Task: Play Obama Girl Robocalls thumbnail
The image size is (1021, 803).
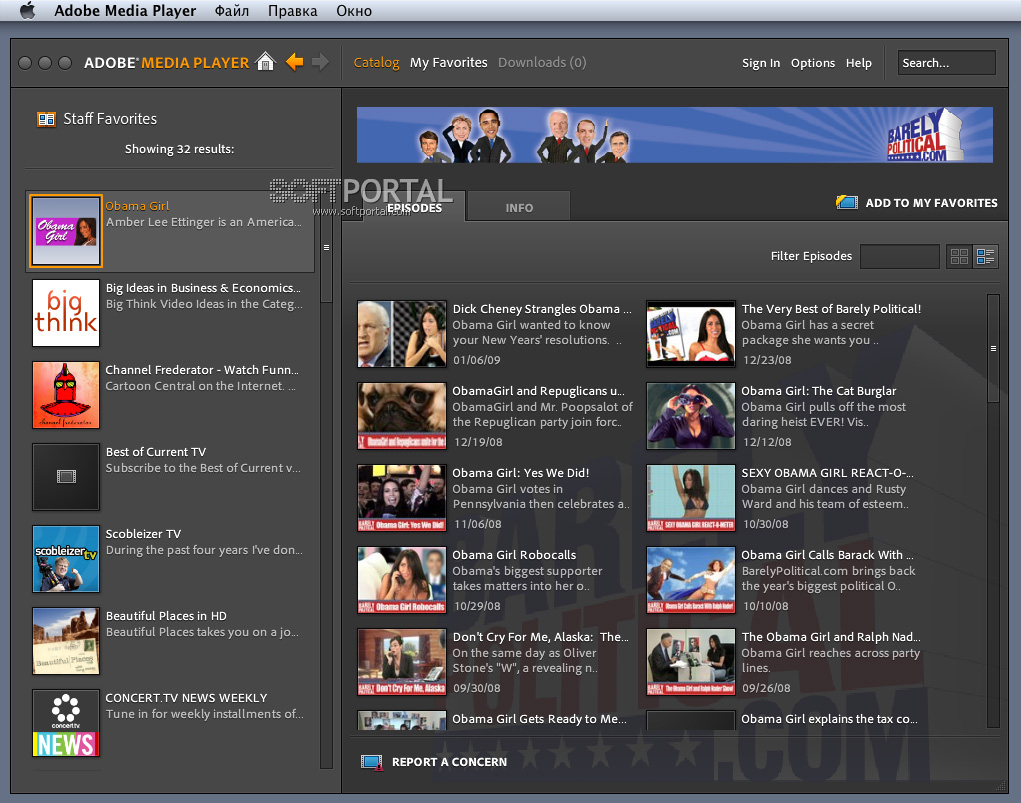Action: point(402,580)
